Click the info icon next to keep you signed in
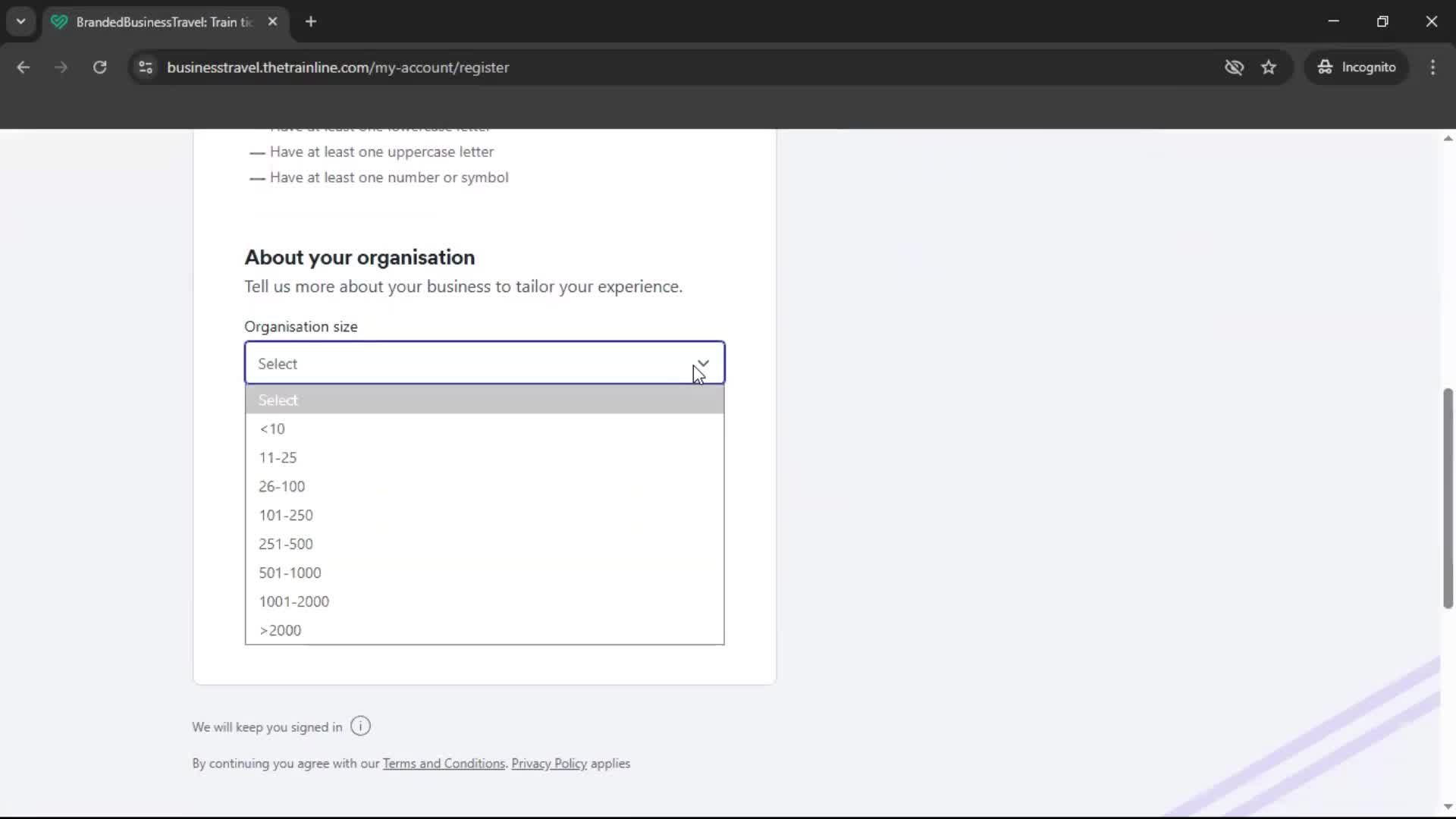 click(x=360, y=726)
